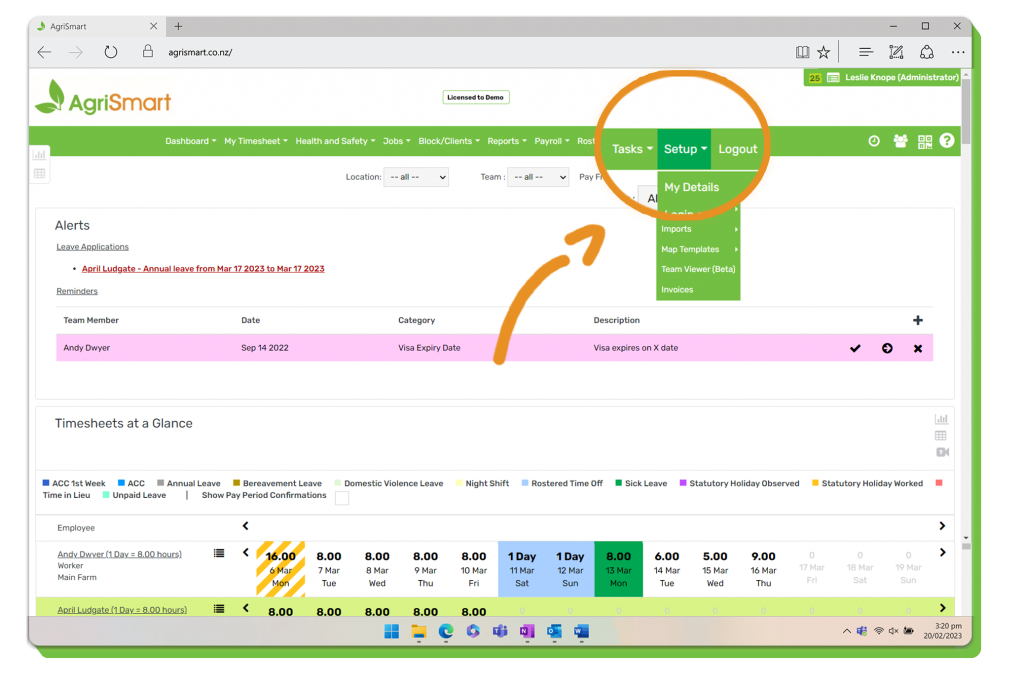The width and height of the screenshot is (1024, 693).
Task: Click the QR code icon
Action: click(x=924, y=142)
